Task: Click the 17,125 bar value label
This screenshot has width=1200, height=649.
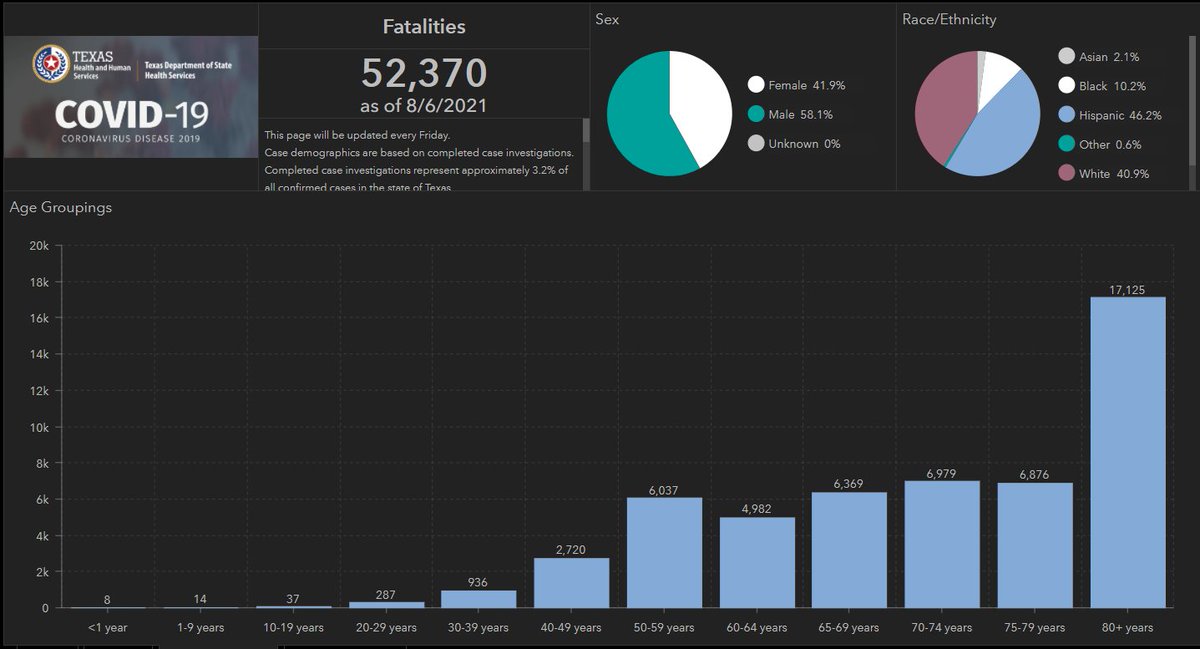Action: tap(1128, 288)
